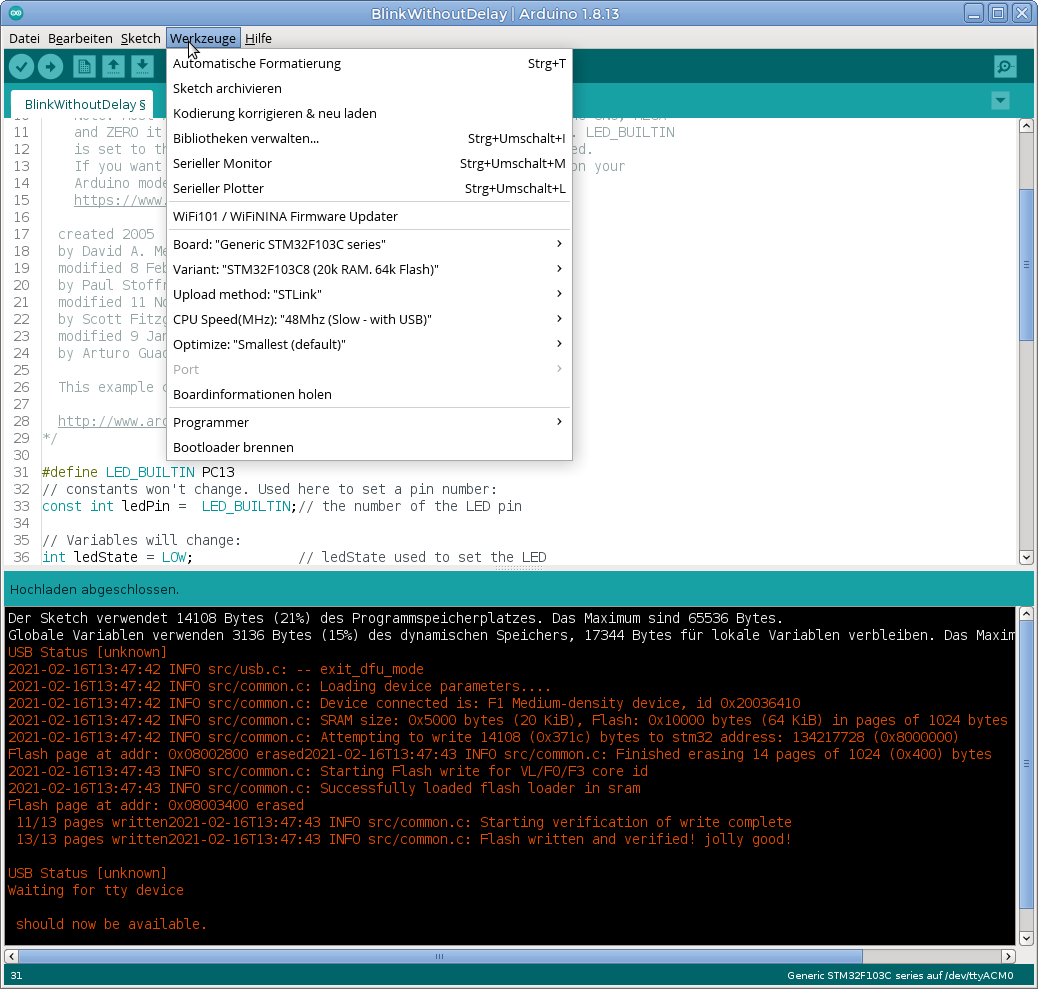Click the Verify (checkmark) toolbar icon

21,66
